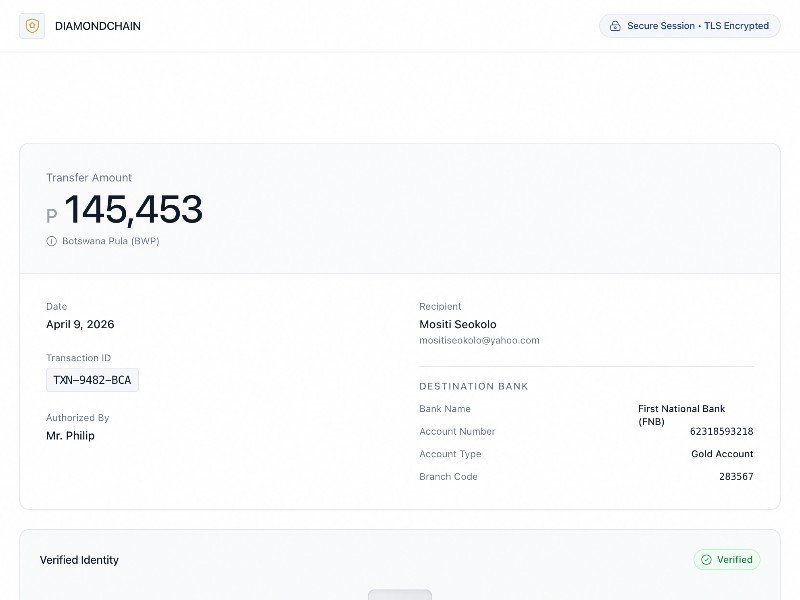Select the account number 62318593218

721,431
